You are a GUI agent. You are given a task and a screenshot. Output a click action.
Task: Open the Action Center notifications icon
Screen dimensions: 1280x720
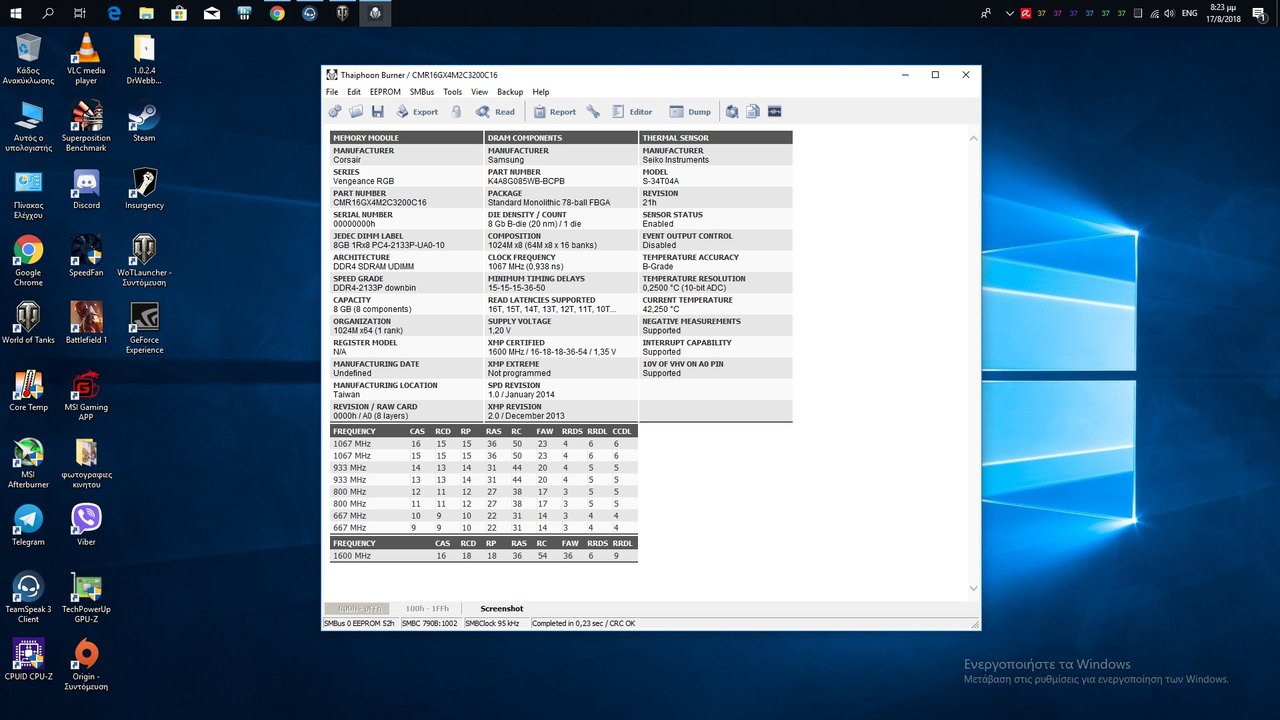pyautogui.click(x=1261, y=13)
